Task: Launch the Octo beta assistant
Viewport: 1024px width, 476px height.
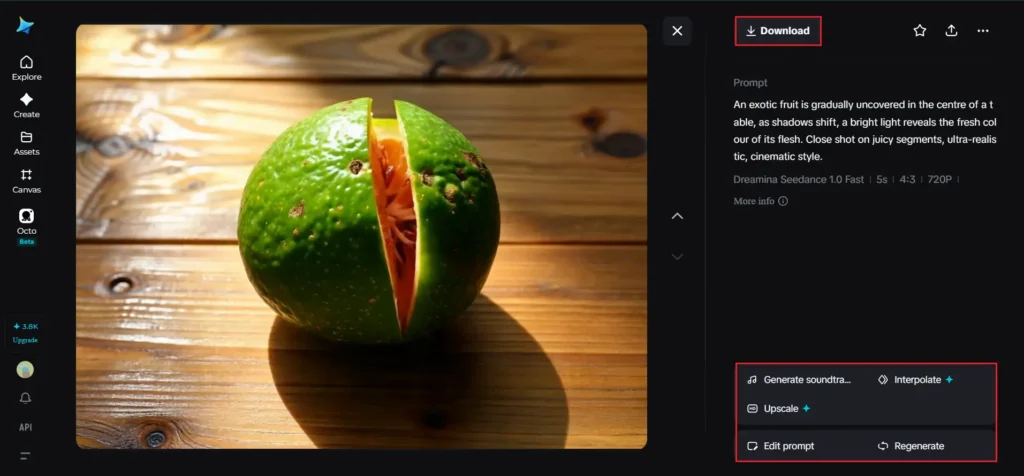Action: (x=26, y=226)
